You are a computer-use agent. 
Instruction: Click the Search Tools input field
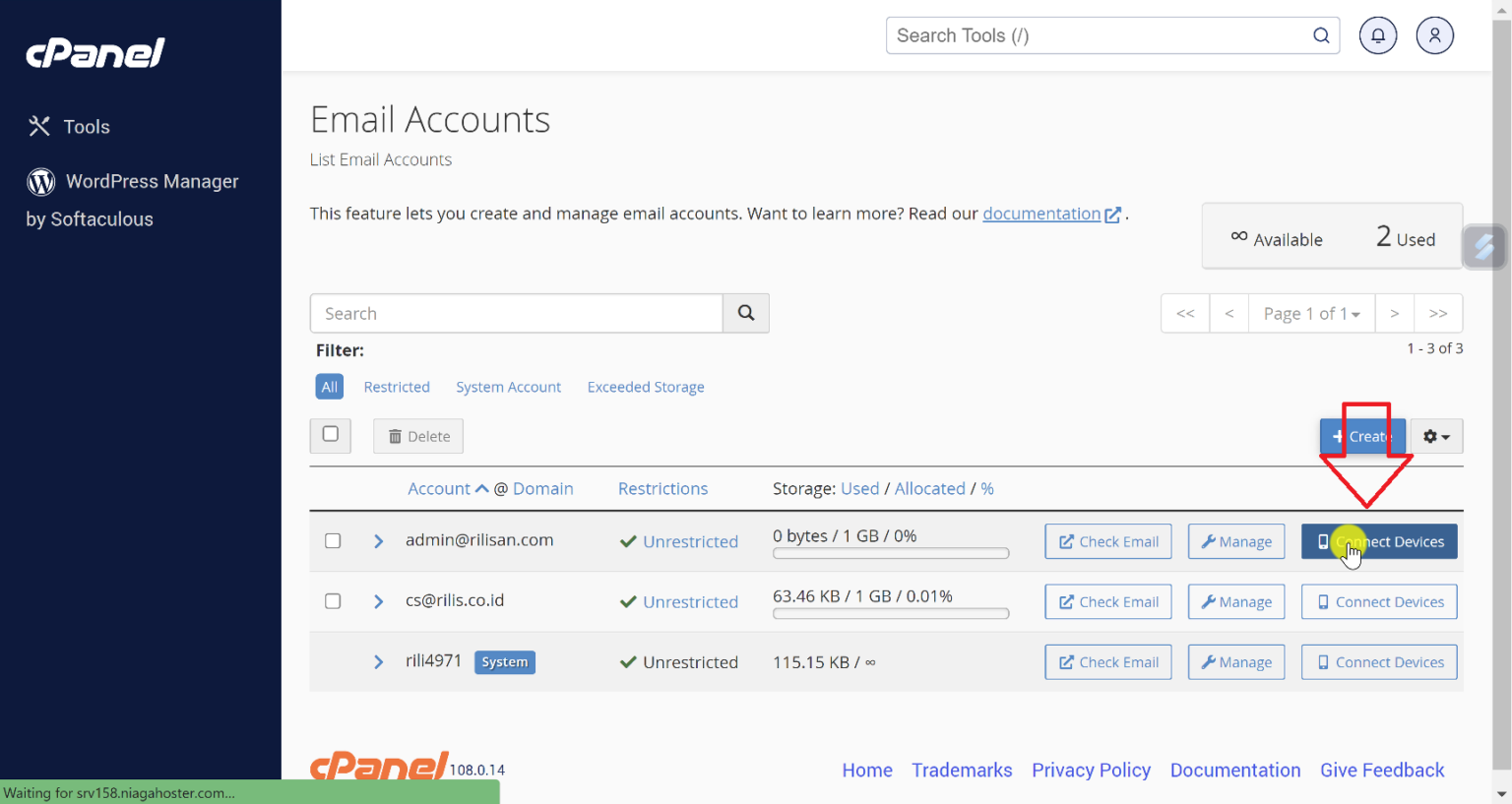point(1083,34)
